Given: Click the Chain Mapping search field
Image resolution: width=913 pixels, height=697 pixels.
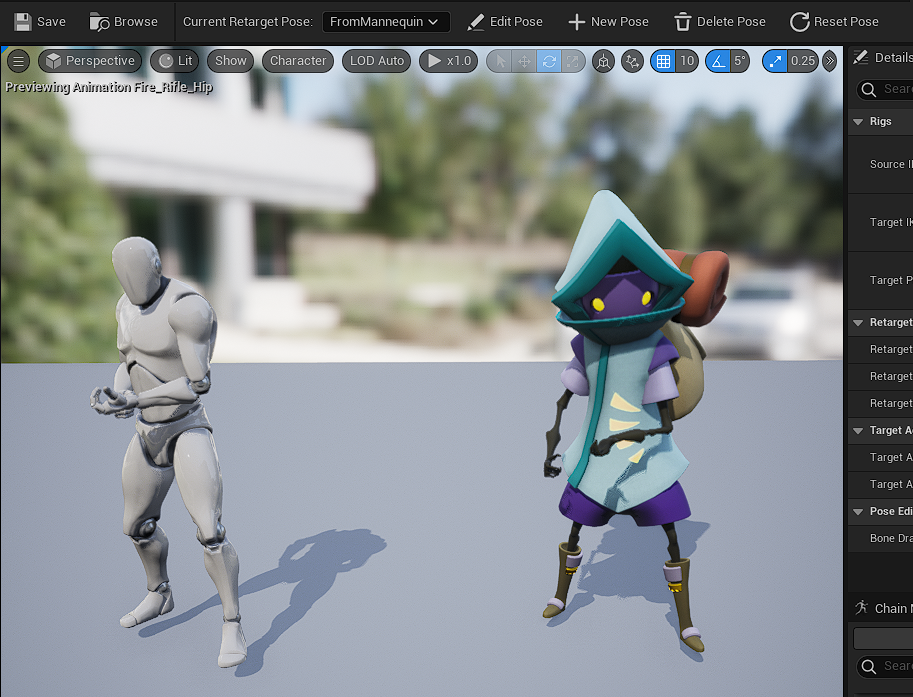Looking at the screenshot, I should click(884, 666).
